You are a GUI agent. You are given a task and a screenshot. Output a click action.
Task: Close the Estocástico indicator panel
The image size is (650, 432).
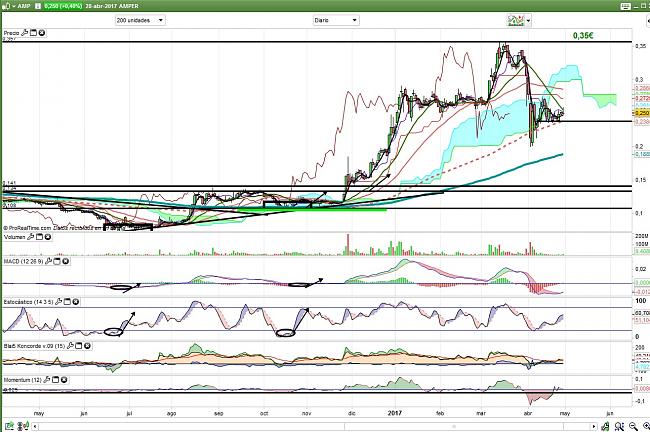(x=76, y=302)
